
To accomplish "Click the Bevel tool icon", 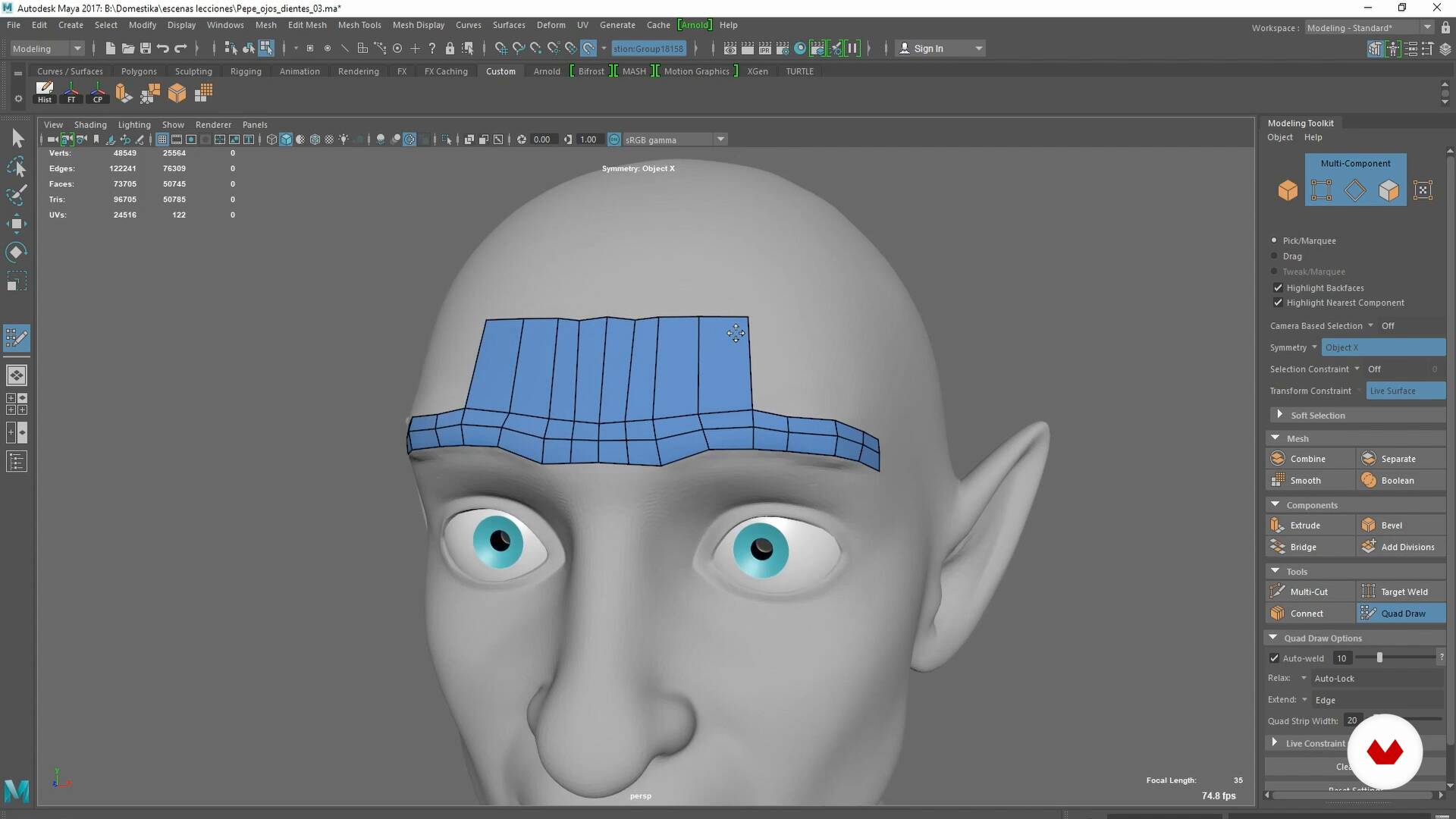I will [1368, 525].
